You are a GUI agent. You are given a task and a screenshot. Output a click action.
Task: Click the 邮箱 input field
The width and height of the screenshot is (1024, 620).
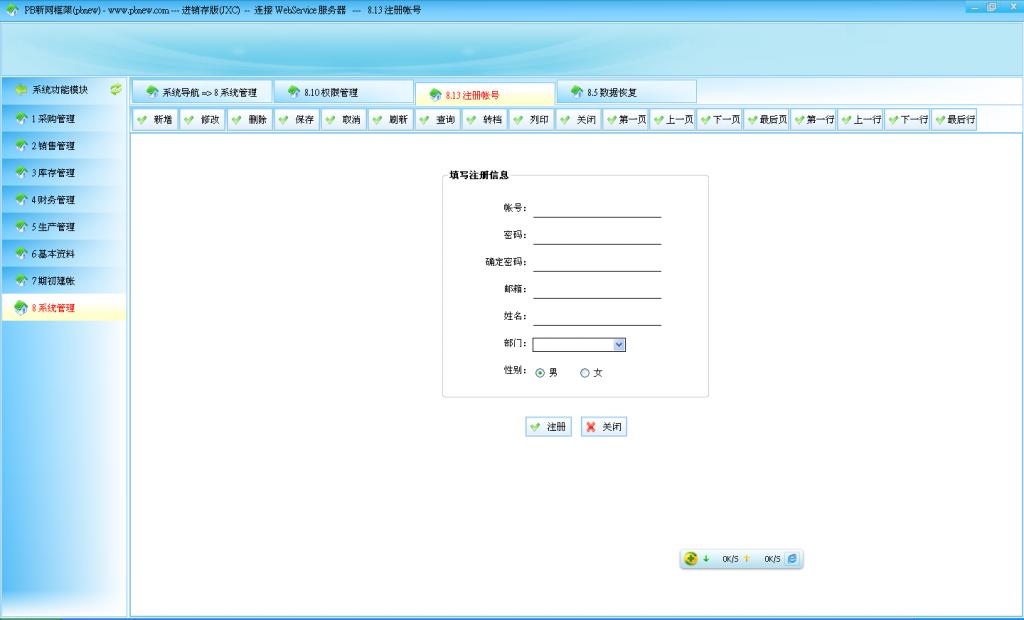597,290
